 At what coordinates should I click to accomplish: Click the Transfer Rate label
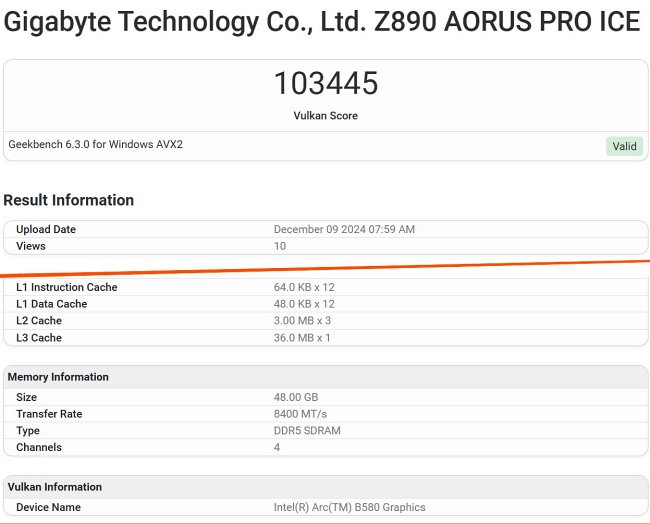pyautogui.click(x=49, y=414)
